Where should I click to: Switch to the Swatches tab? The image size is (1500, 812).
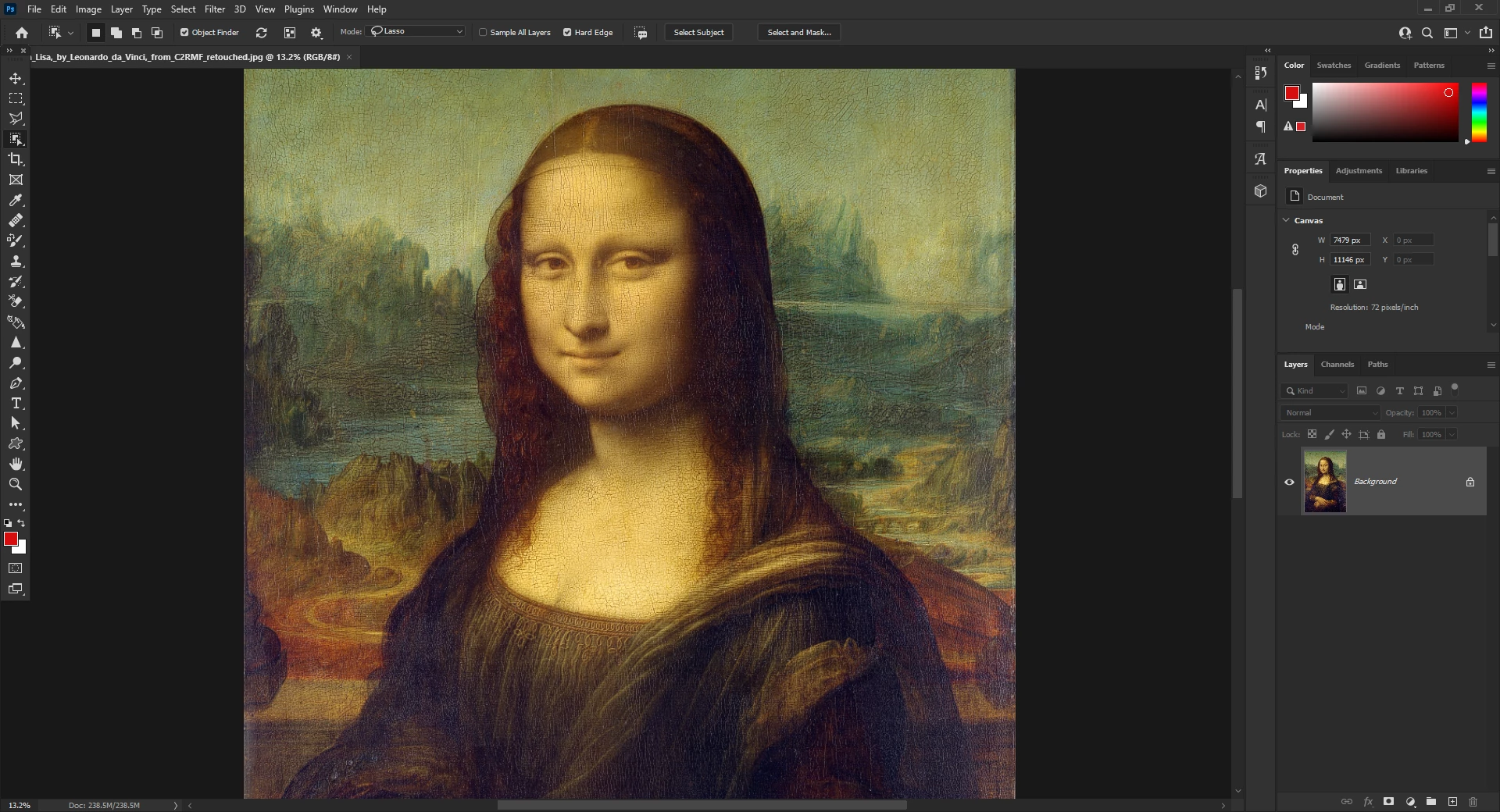pyautogui.click(x=1334, y=66)
